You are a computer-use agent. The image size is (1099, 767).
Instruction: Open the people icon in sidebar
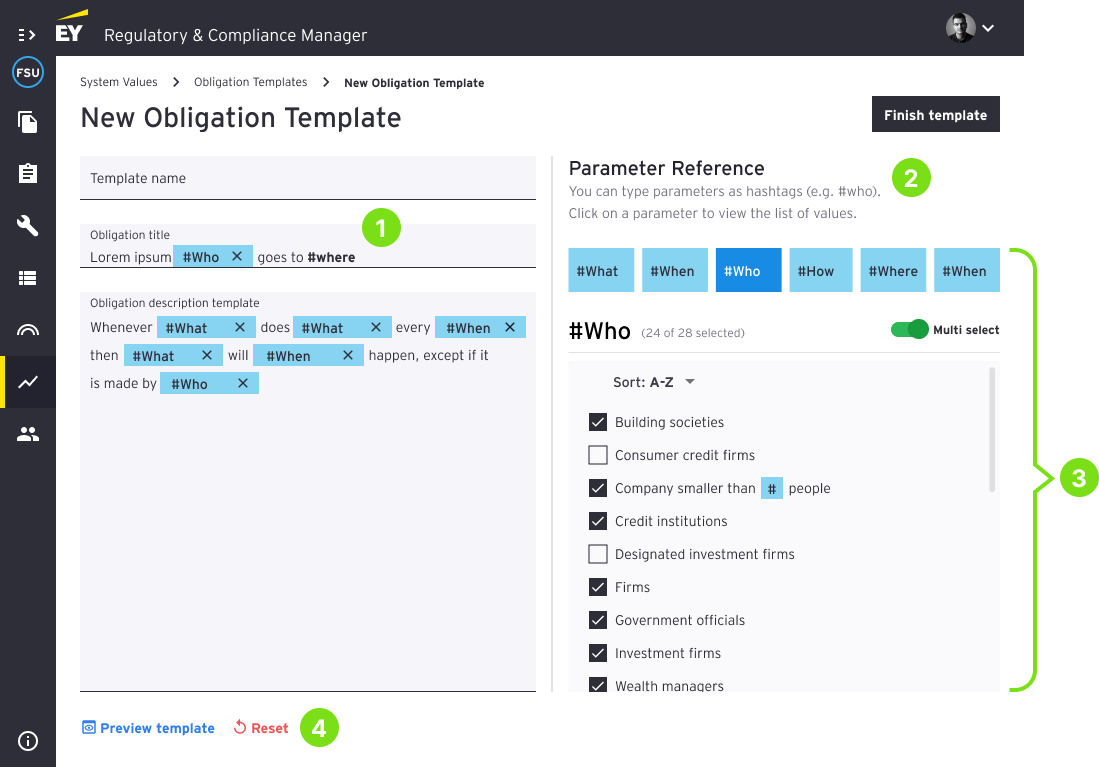[28, 434]
